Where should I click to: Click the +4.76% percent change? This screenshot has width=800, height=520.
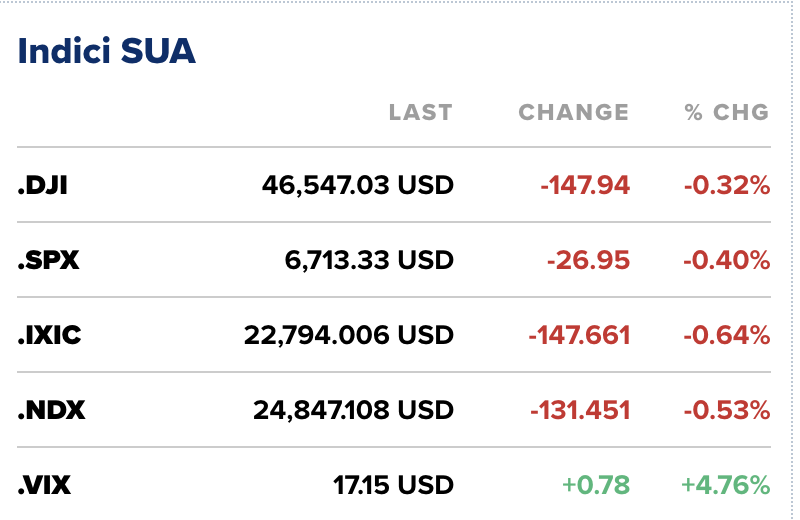tap(725, 486)
